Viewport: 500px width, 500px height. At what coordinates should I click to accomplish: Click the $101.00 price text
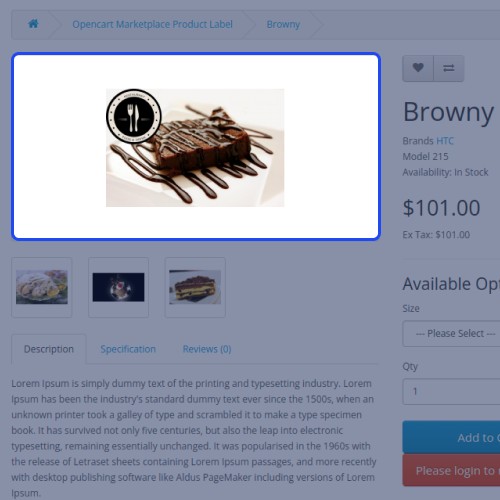click(x=442, y=208)
